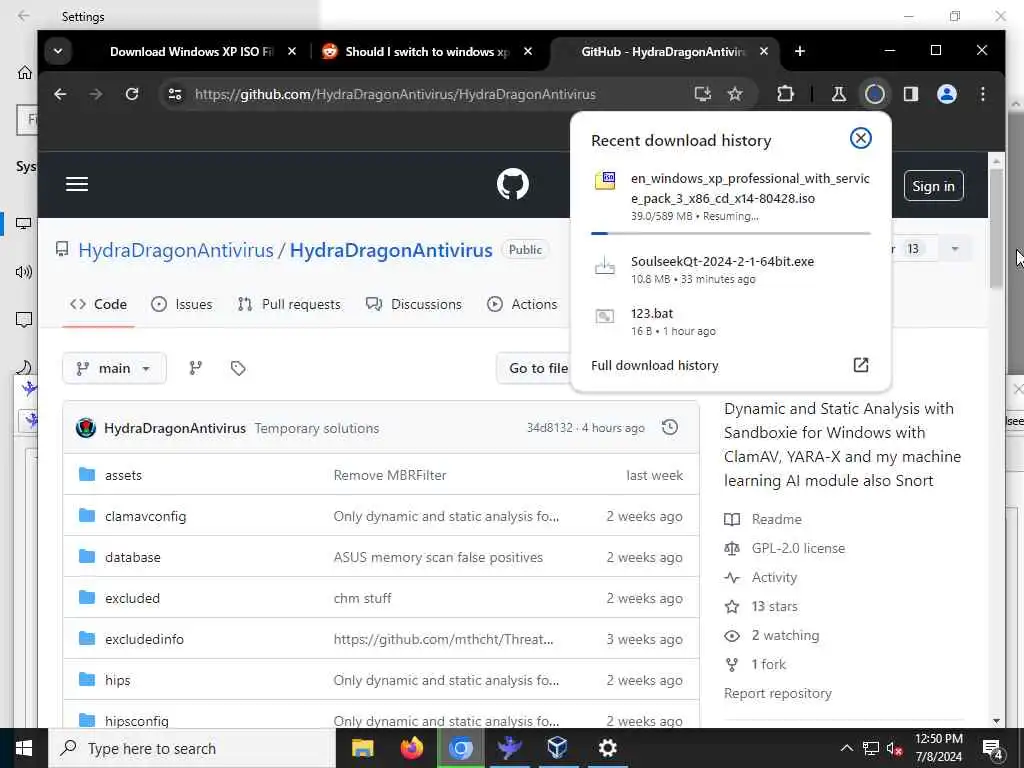The width and height of the screenshot is (1024, 768).
Task: Open the HydraDragonAntivirus owner link
Action: pyautogui.click(x=176, y=250)
